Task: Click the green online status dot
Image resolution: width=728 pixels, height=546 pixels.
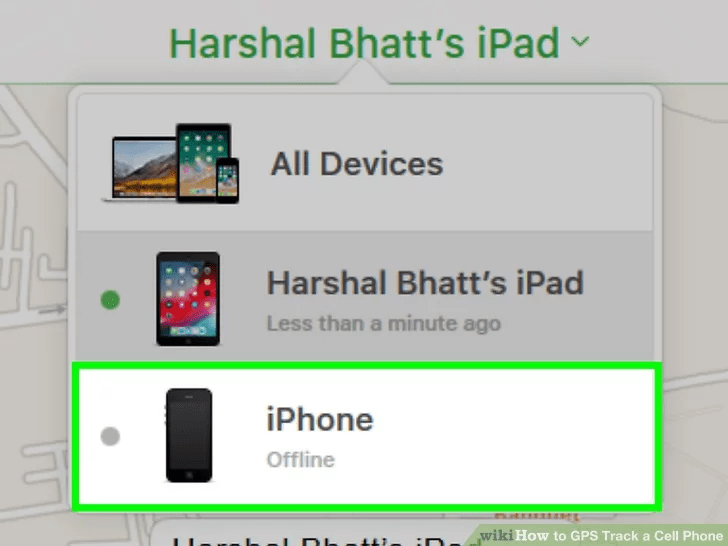Action: pos(110,300)
